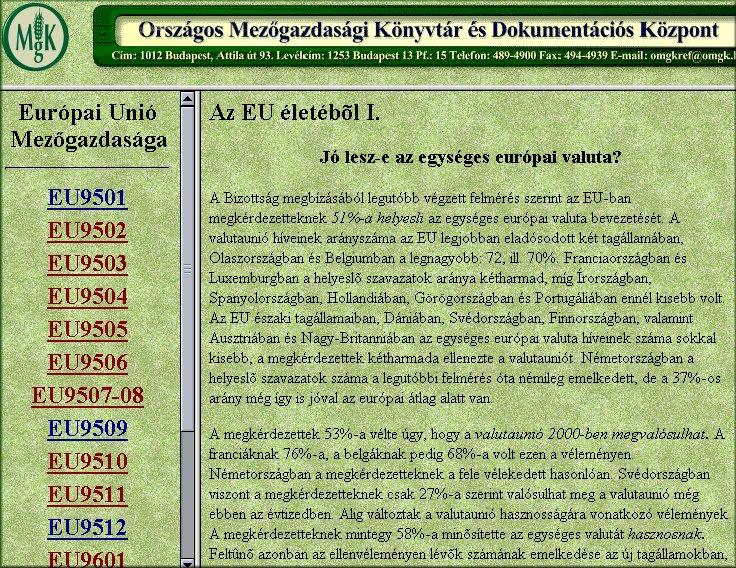Open the EU9504 link
This screenshot has width=736, height=568.
point(87,296)
